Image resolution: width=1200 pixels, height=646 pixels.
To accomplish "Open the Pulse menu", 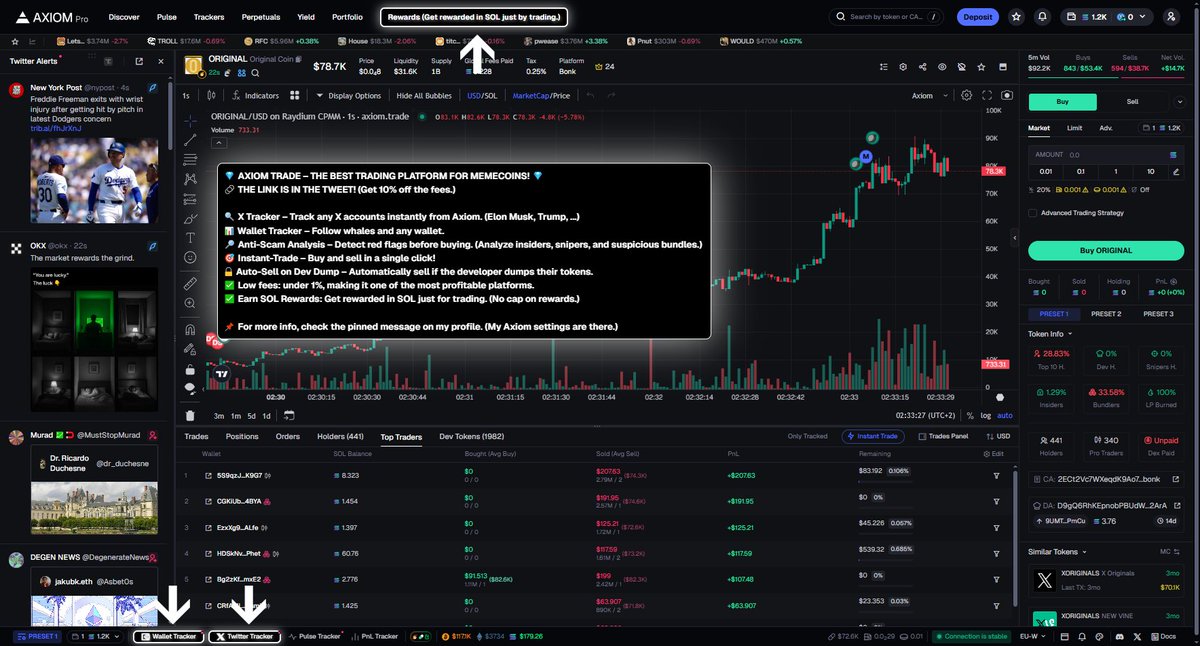I will (167, 17).
